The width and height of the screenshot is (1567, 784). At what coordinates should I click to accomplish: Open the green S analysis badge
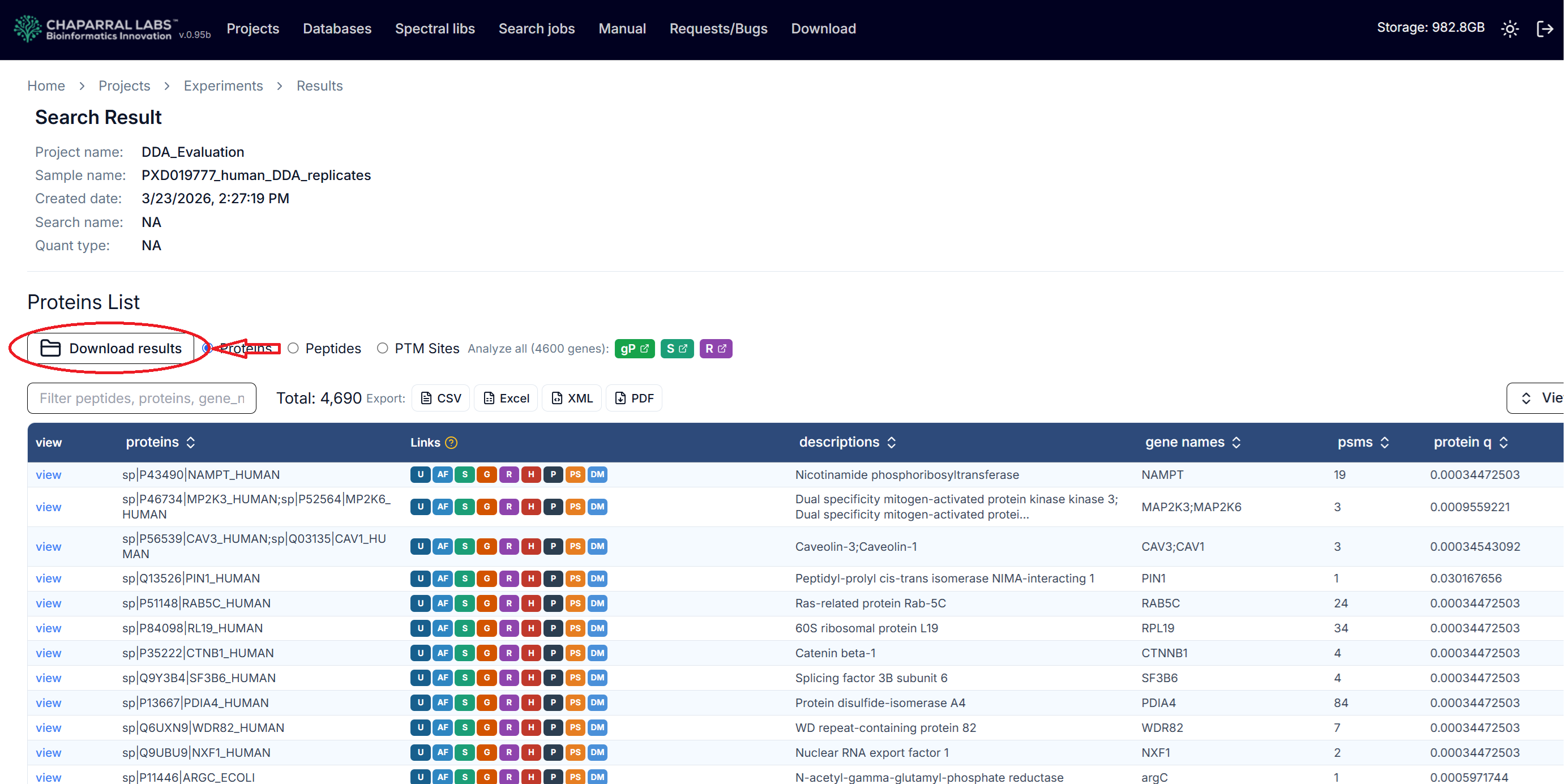[x=677, y=349]
